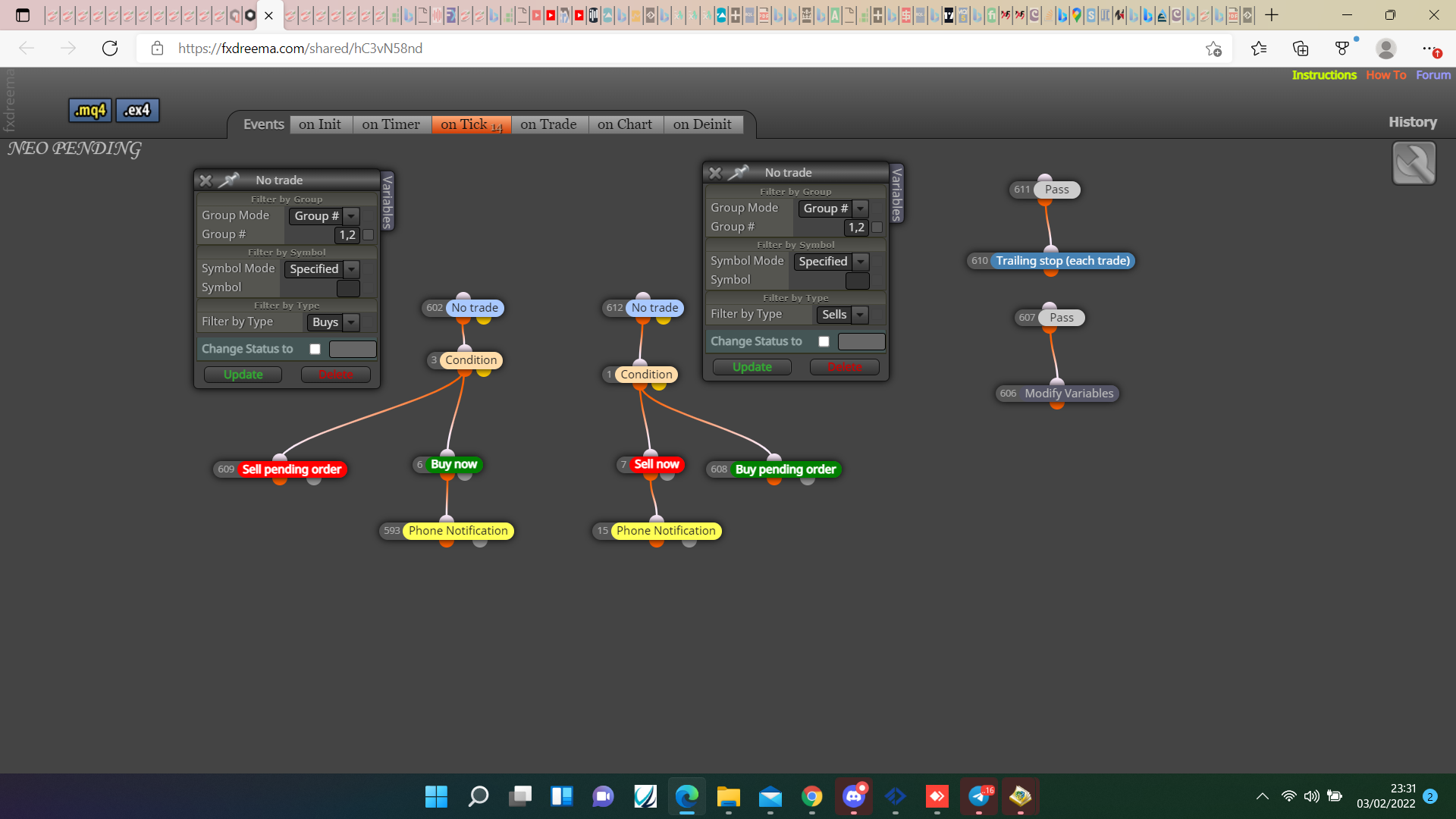1456x819 pixels.
Task: Close the right No trade panel with X
Action: coord(715,173)
